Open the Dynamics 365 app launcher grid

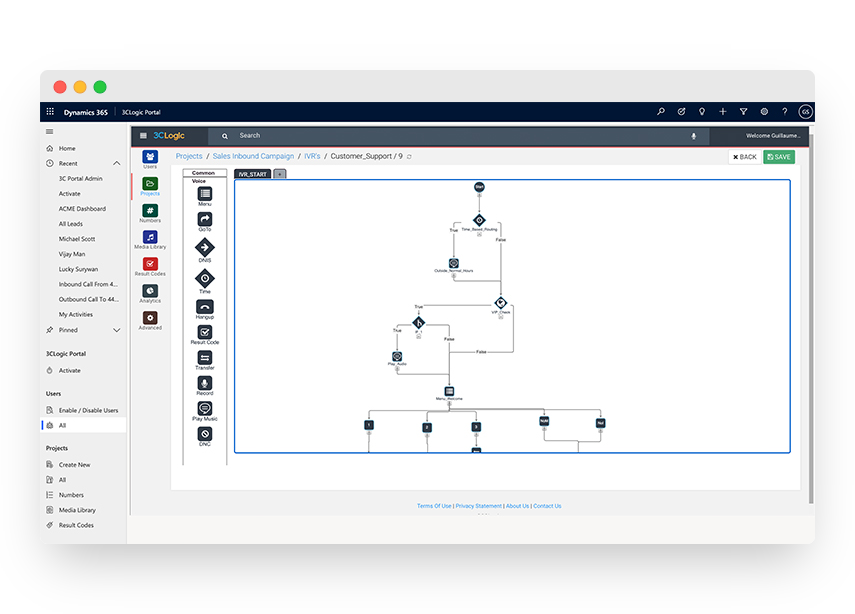(x=50, y=112)
